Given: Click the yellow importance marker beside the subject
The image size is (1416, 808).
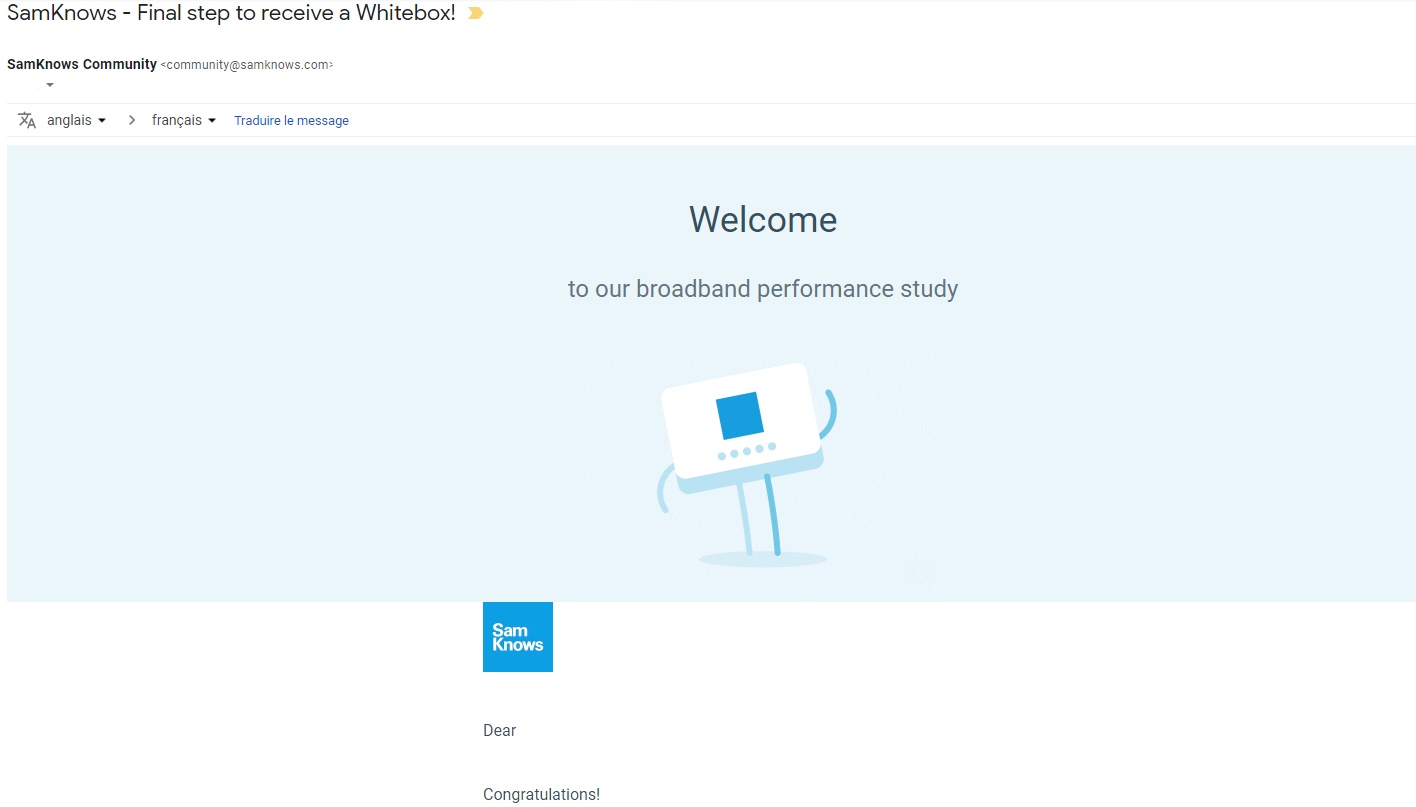Looking at the screenshot, I should coord(476,14).
